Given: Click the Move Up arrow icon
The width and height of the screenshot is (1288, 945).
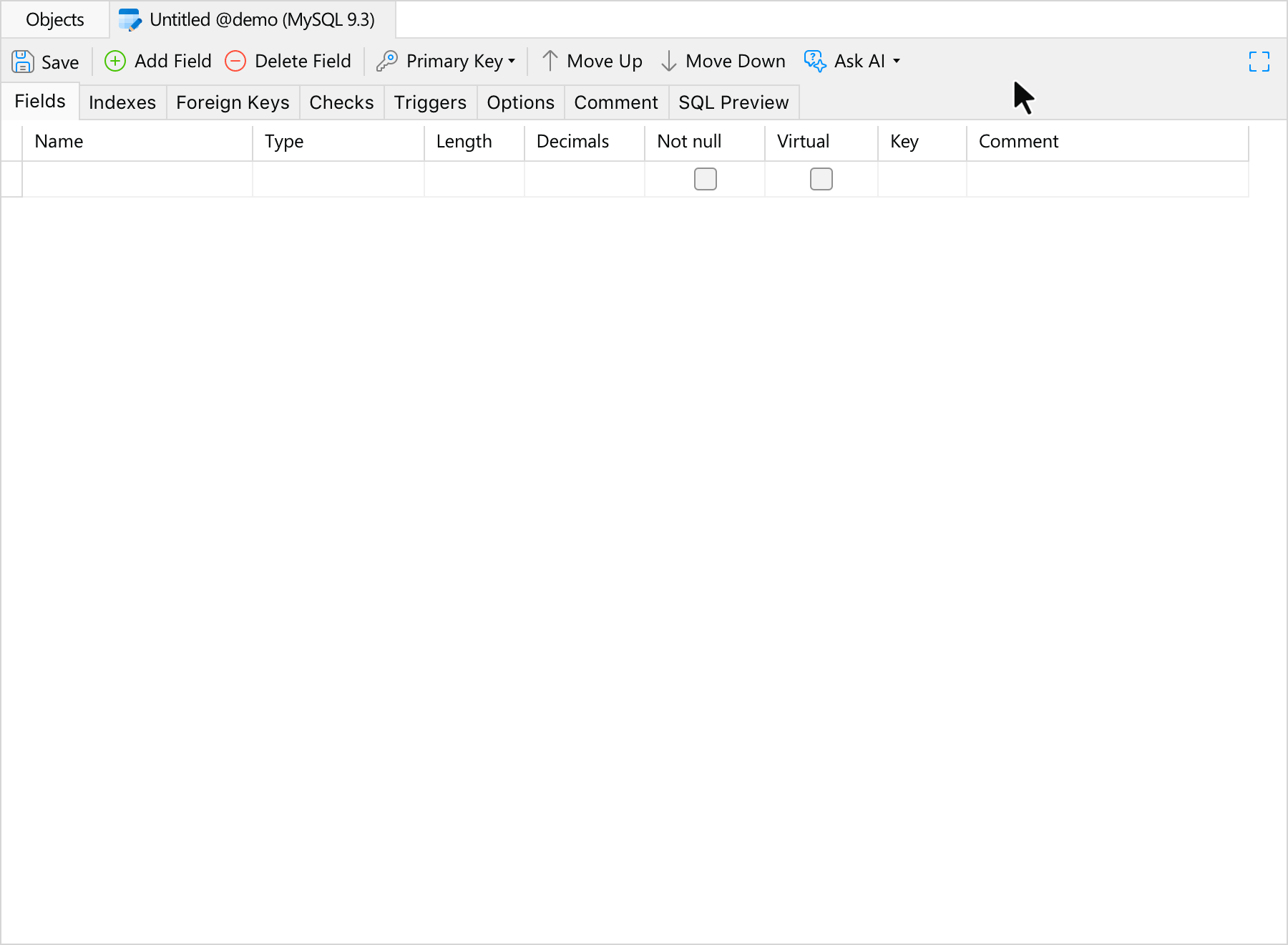Looking at the screenshot, I should [x=550, y=61].
